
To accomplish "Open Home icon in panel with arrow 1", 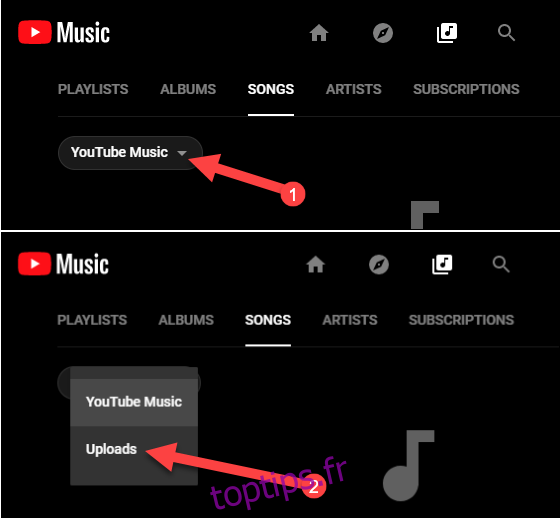I will click(x=319, y=33).
